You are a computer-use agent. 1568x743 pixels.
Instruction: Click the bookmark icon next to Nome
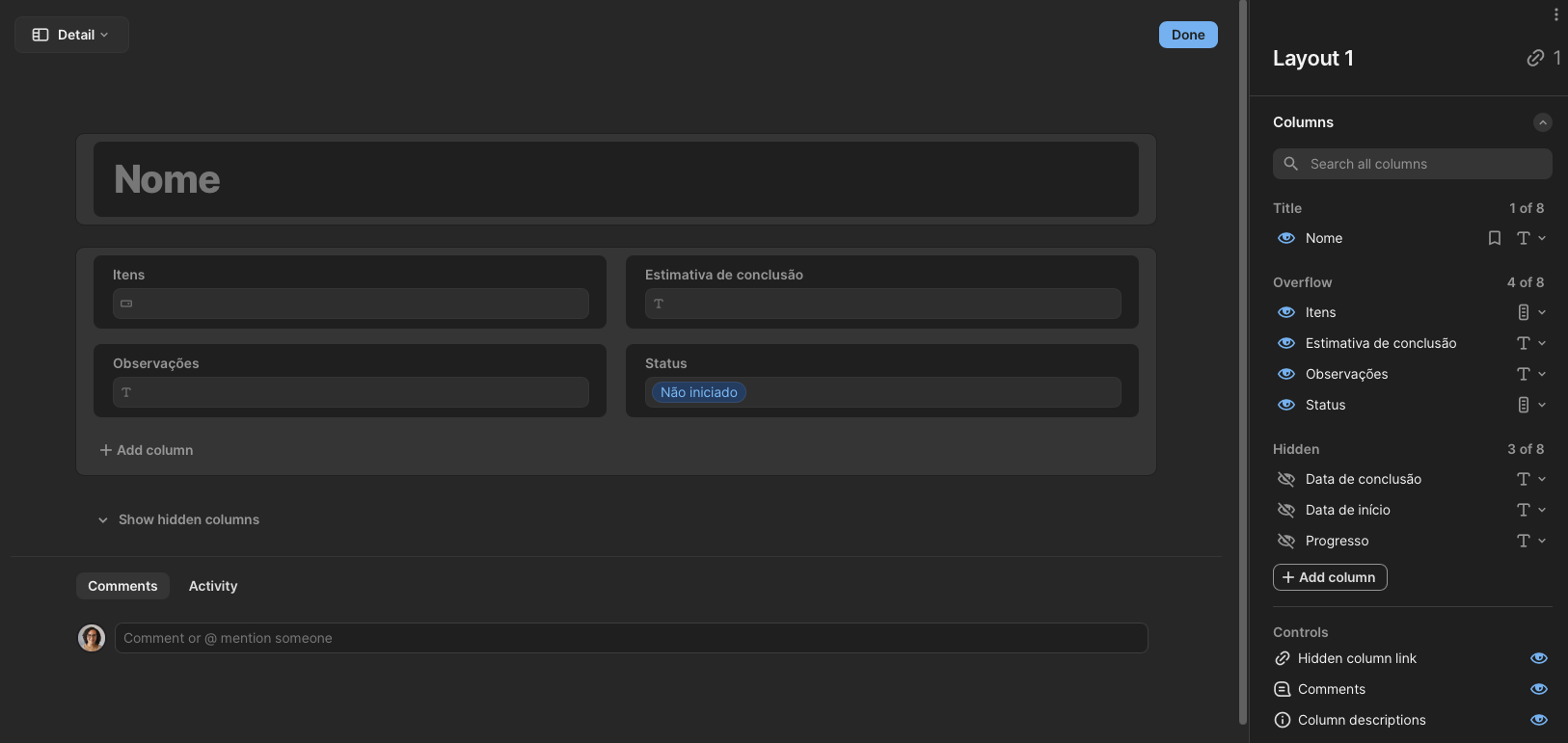pos(1494,238)
